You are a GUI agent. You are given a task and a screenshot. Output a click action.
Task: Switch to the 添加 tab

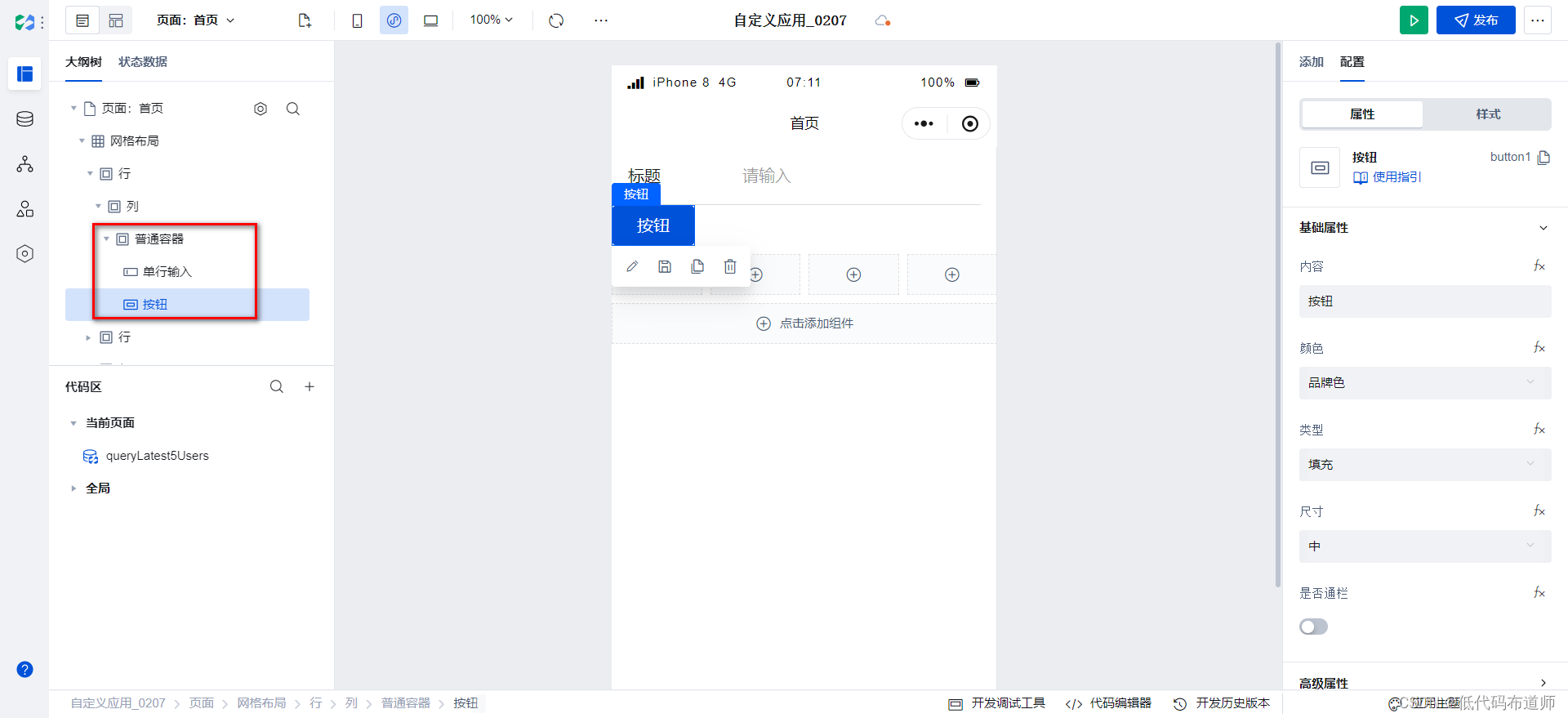point(1312,62)
